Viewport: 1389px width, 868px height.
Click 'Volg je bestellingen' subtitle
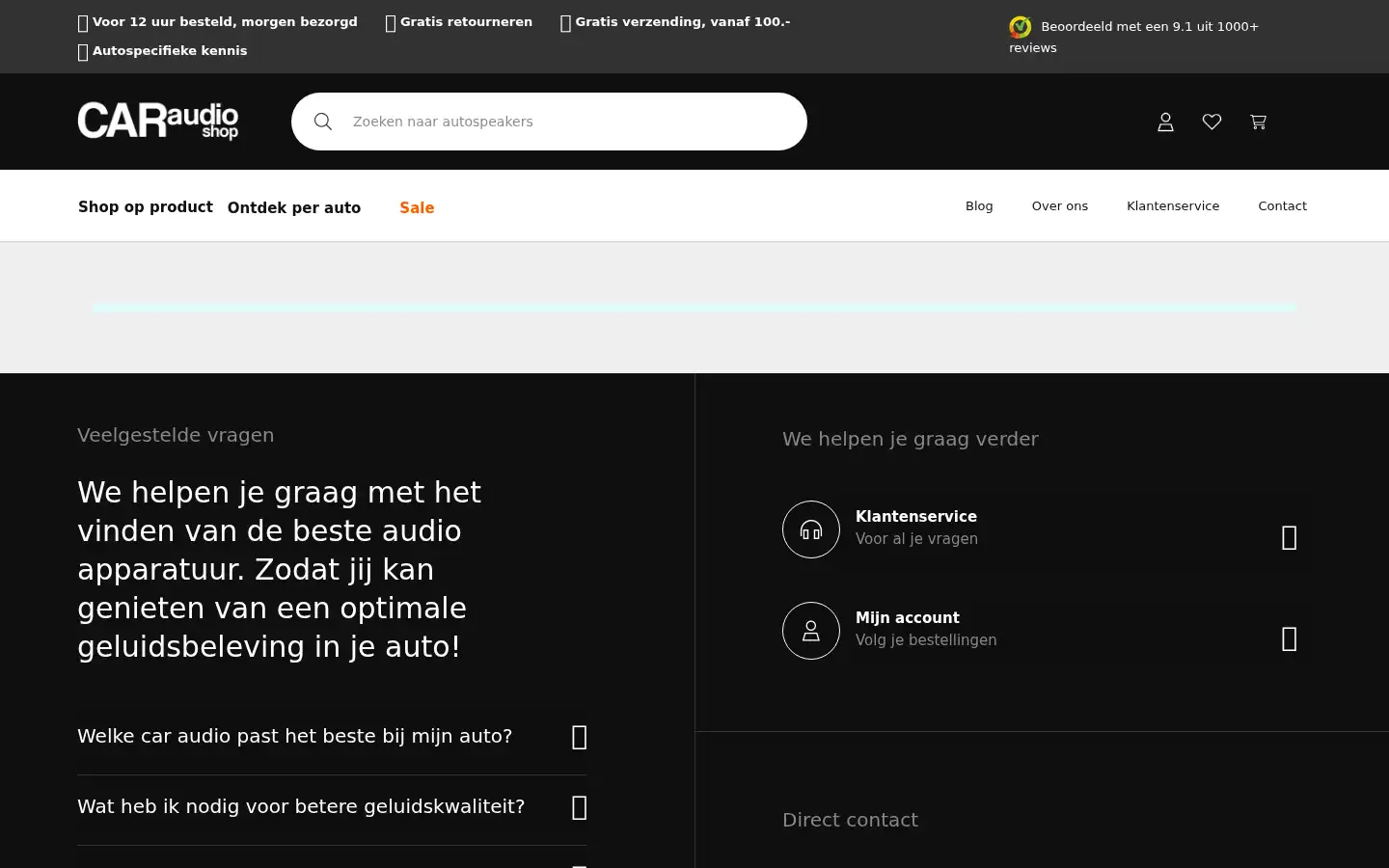926,640
